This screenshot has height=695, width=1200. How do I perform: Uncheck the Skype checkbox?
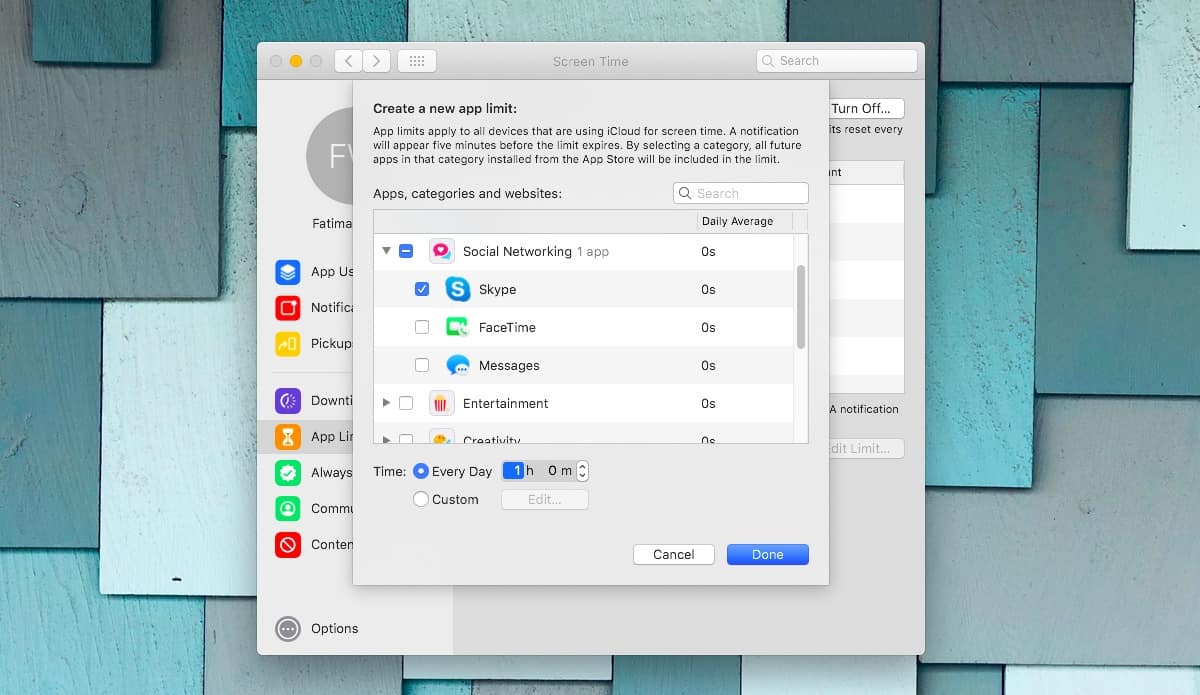pyautogui.click(x=421, y=289)
